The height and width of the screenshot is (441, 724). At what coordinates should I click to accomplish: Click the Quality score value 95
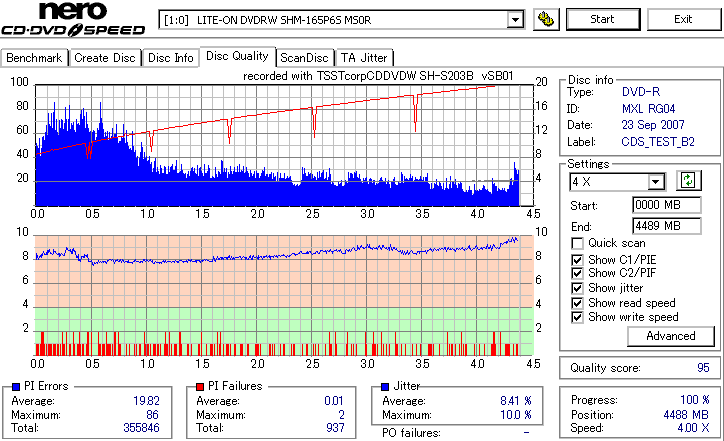(703, 368)
